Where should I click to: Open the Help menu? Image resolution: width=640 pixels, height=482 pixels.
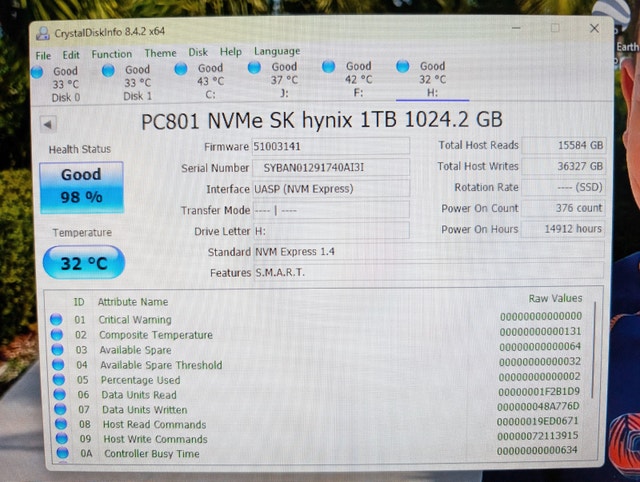[231, 52]
